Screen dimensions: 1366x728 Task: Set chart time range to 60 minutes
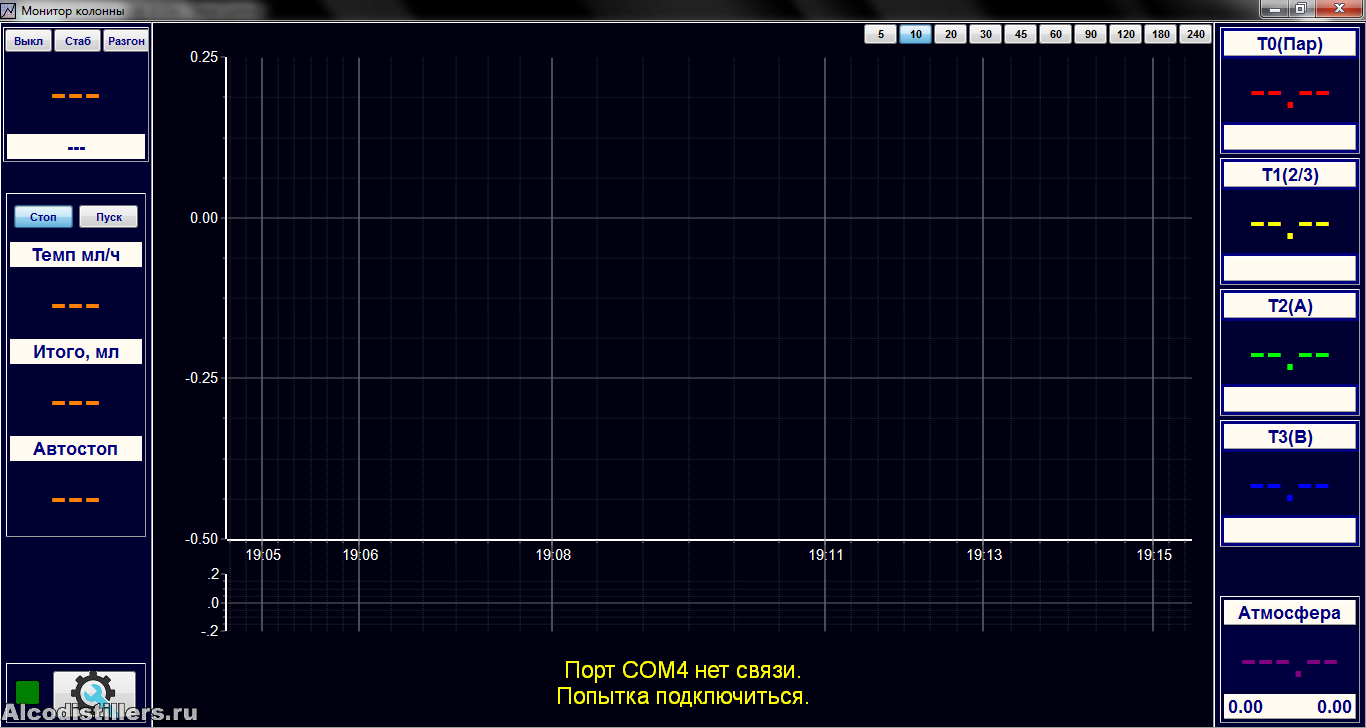pos(1055,34)
